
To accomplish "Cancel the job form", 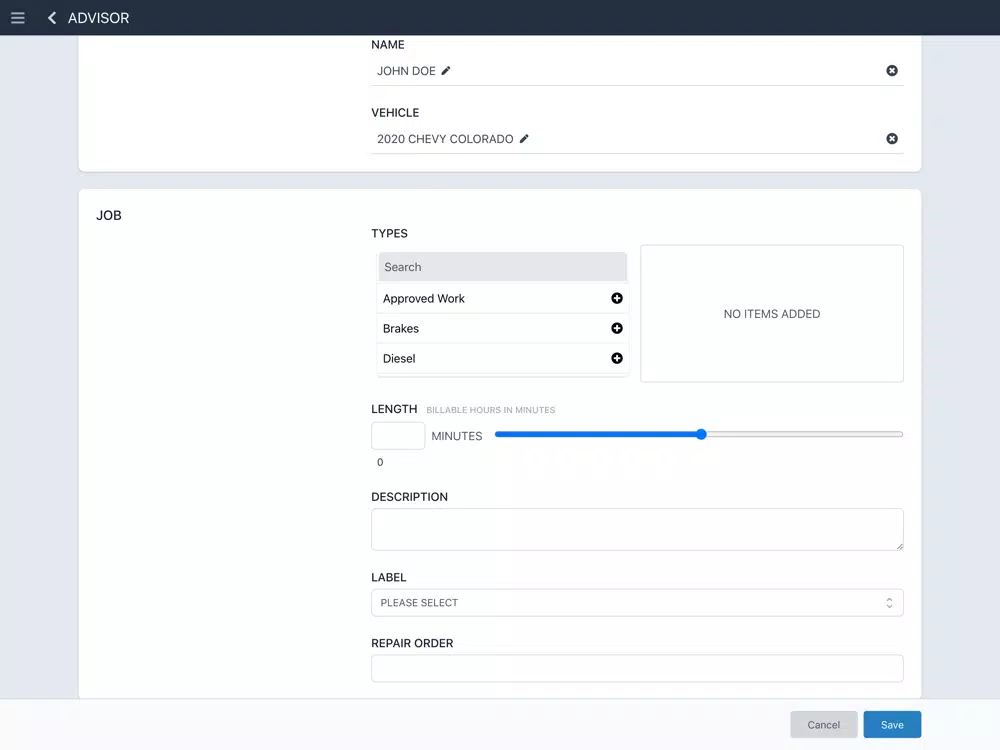I will (823, 724).
